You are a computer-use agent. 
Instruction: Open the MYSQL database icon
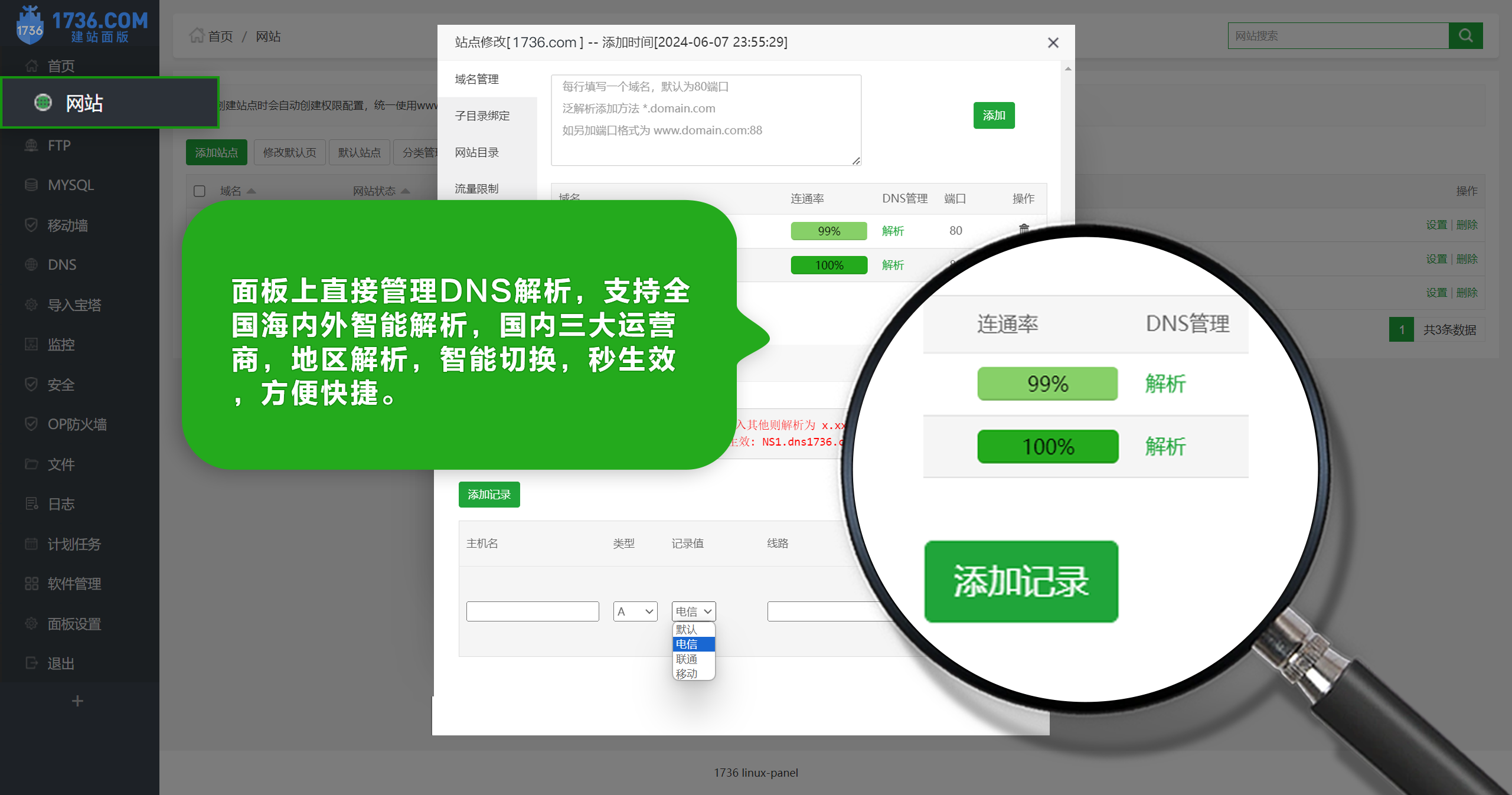click(31, 185)
